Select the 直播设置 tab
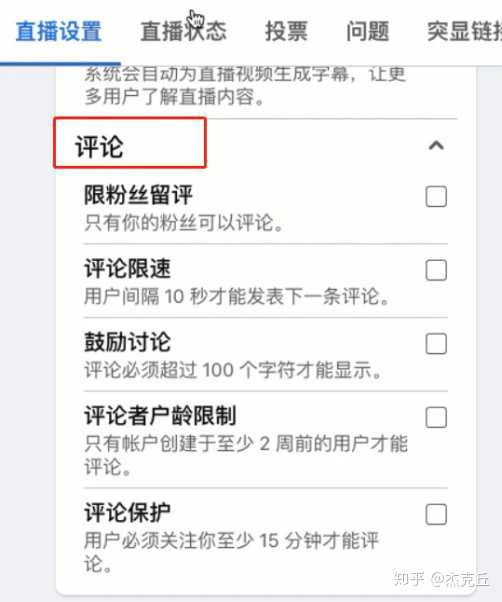 [59, 31]
